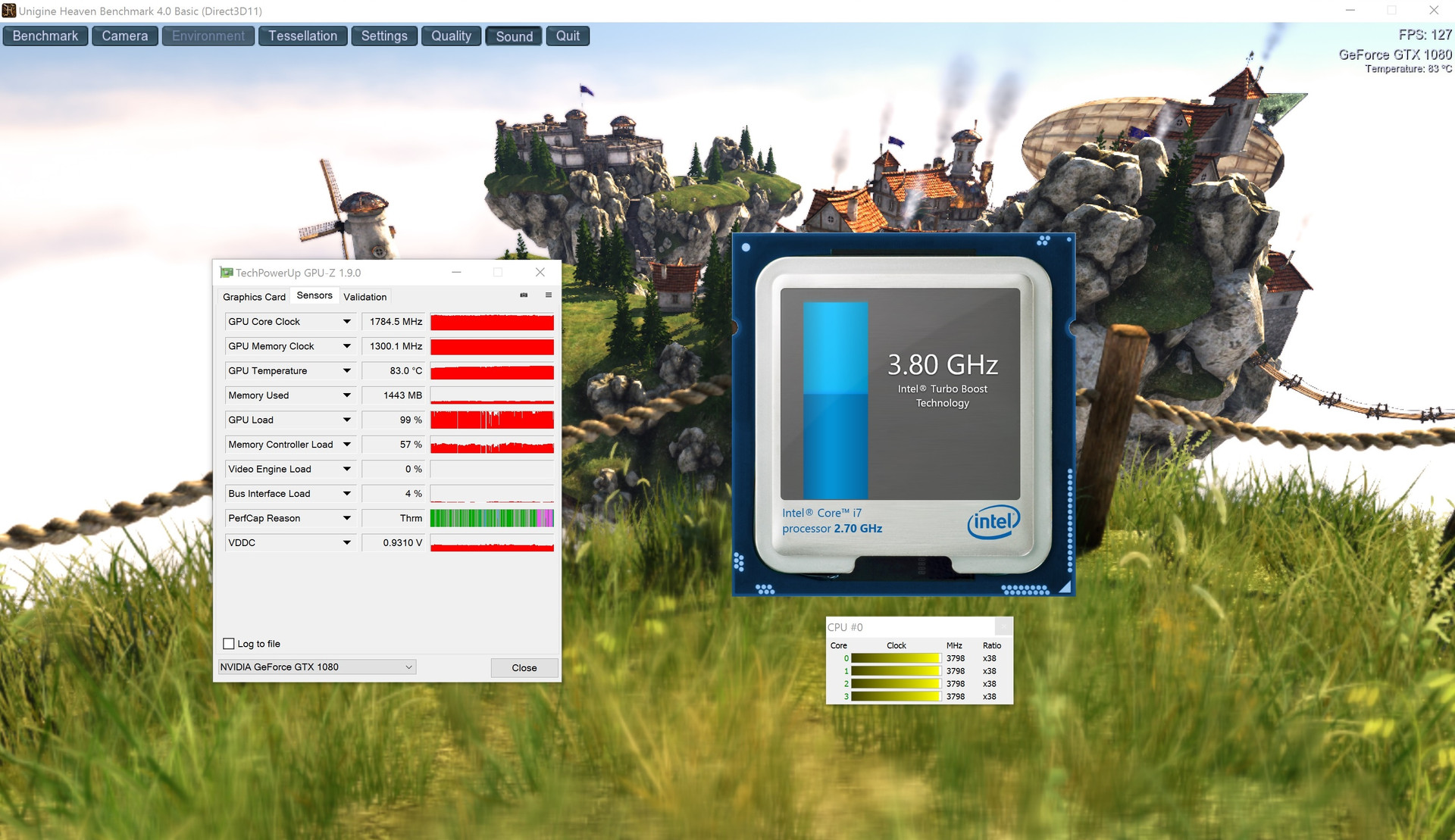Open the NVIDIA GeForce GTX 1080 selector
Screen dimensions: 1455x840
pos(317,667)
